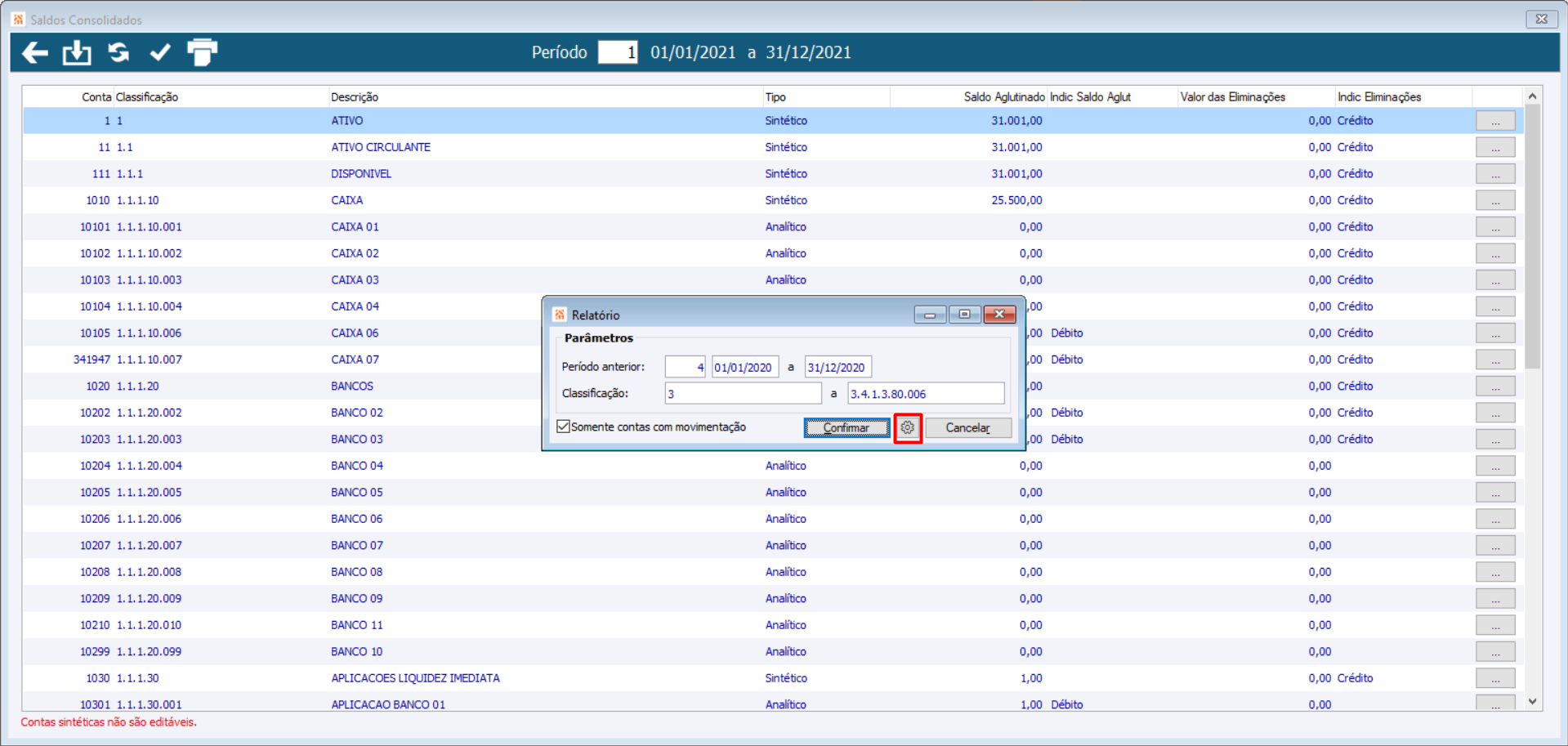Click the checkmark confirm toolbar icon

pyautogui.click(x=160, y=53)
